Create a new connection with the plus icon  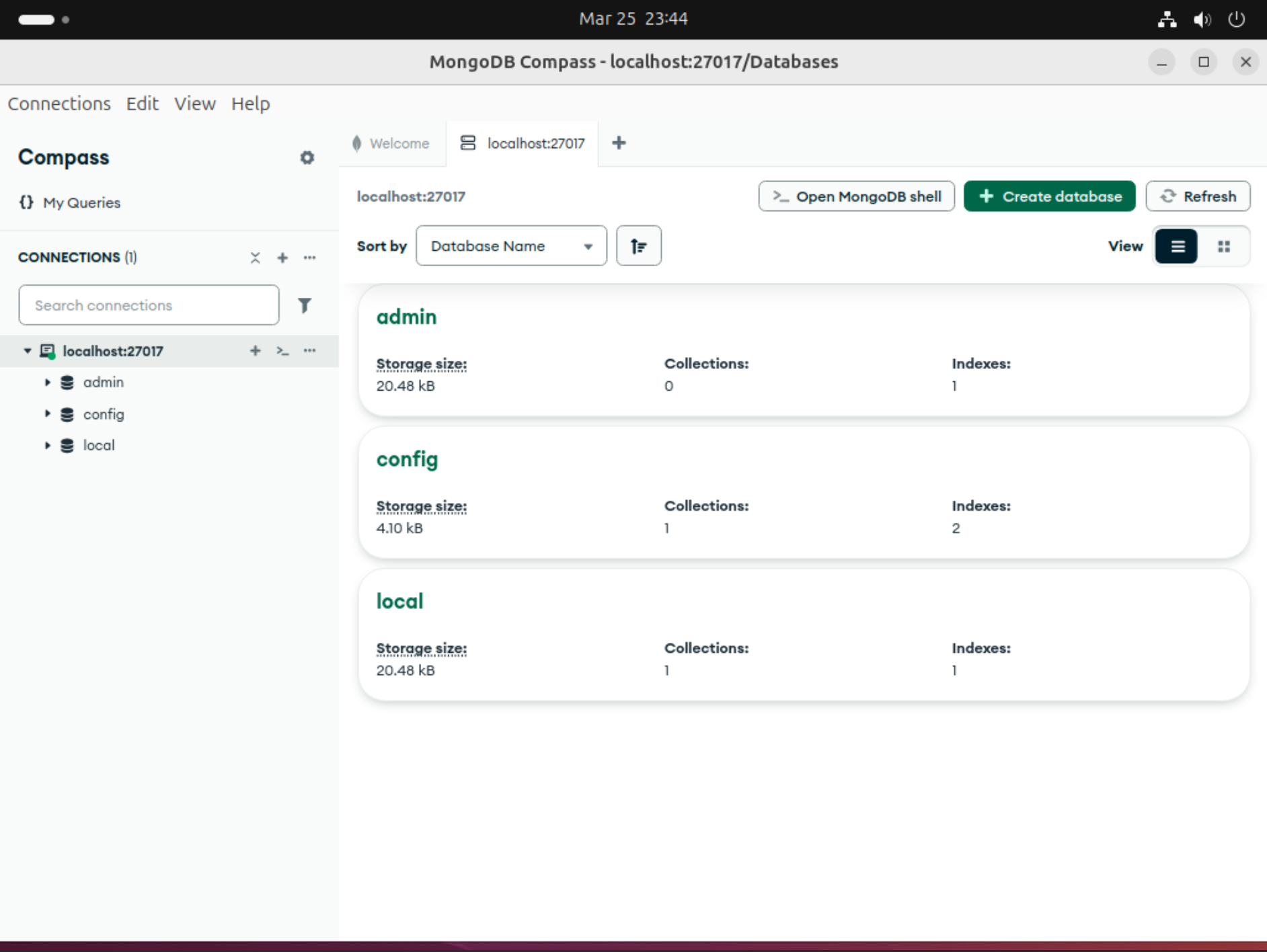click(282, 257)
